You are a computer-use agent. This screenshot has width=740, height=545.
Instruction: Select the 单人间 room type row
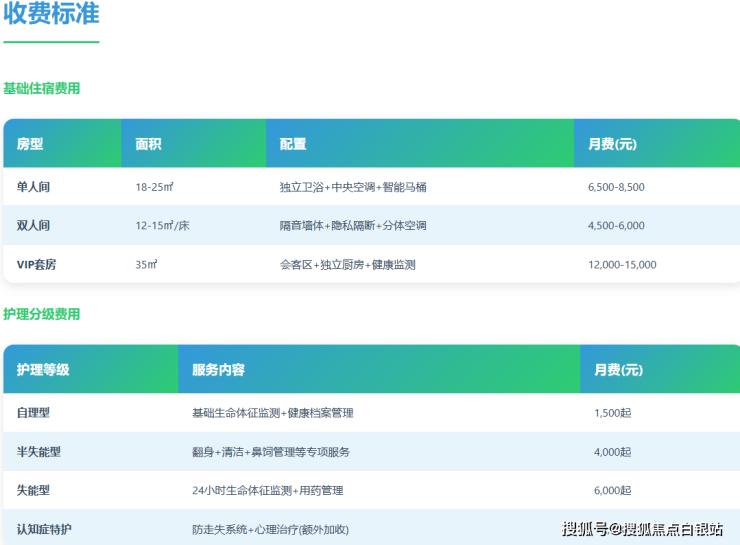(33, 187)
